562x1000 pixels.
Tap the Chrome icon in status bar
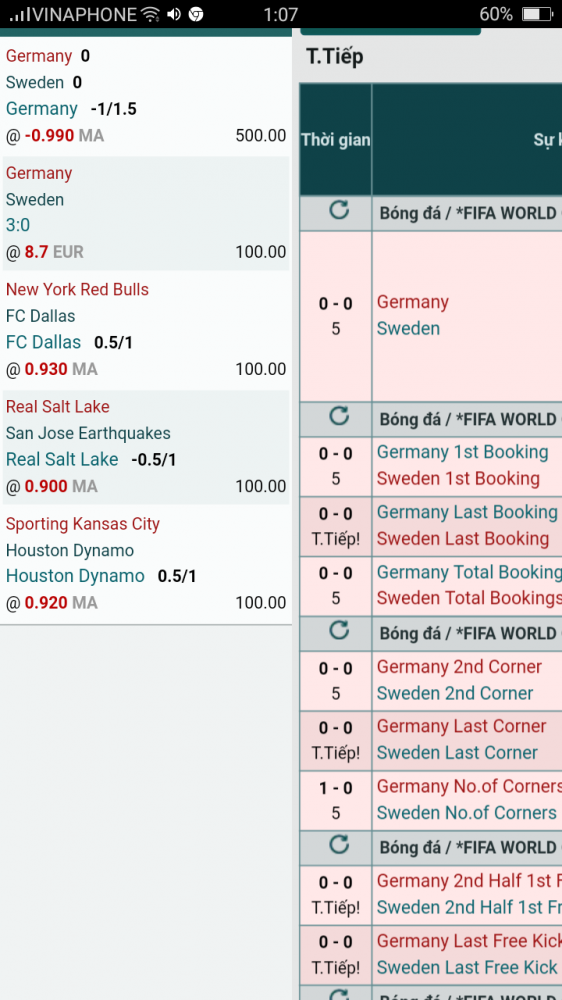click(196, 14)
